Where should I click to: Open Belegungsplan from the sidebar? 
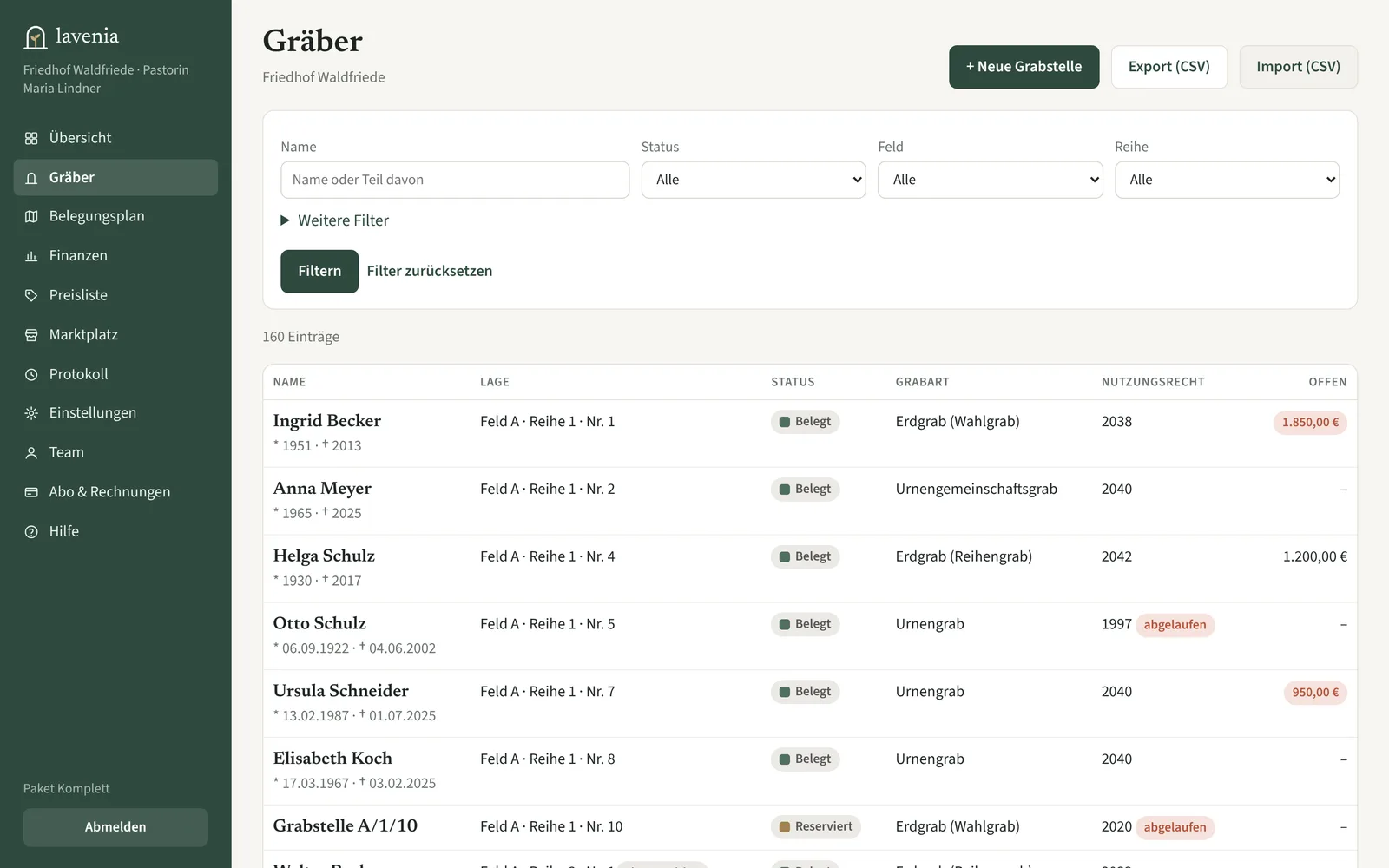pyautogui.click(x=115, y=216)
